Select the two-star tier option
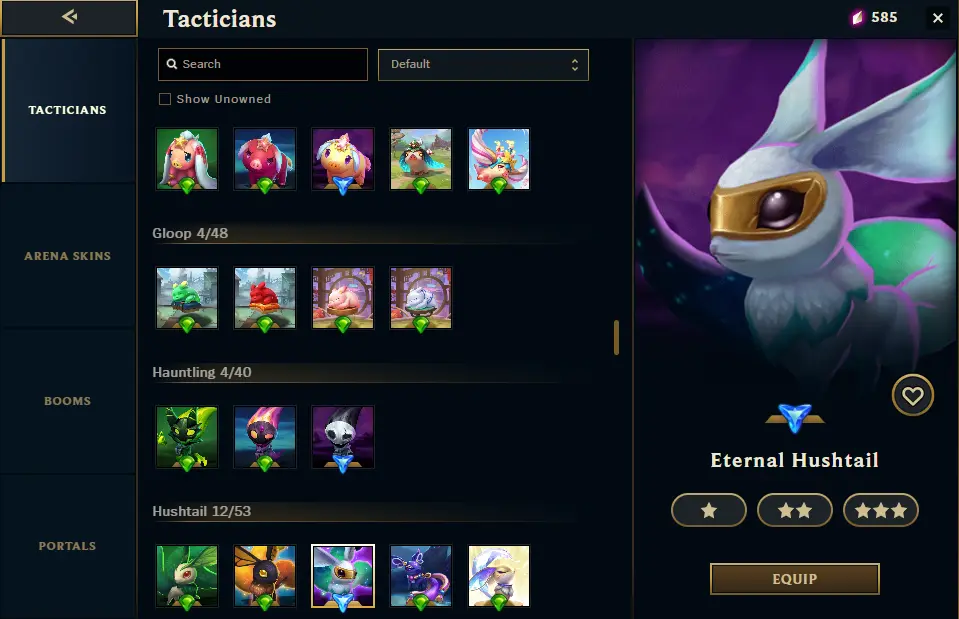 coord(794,510)
